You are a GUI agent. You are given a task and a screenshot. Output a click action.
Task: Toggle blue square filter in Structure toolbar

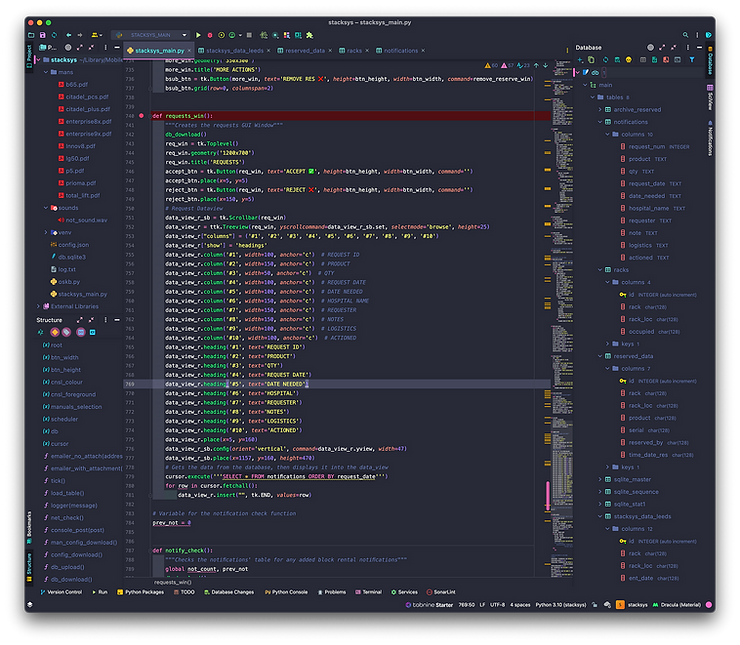(92, 332)
